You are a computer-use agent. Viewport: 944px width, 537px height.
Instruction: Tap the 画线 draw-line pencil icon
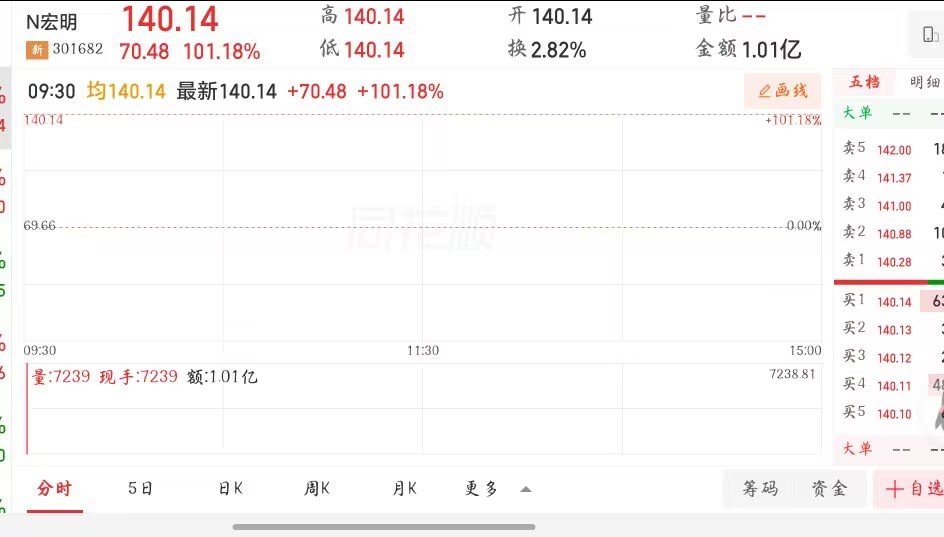765,91
